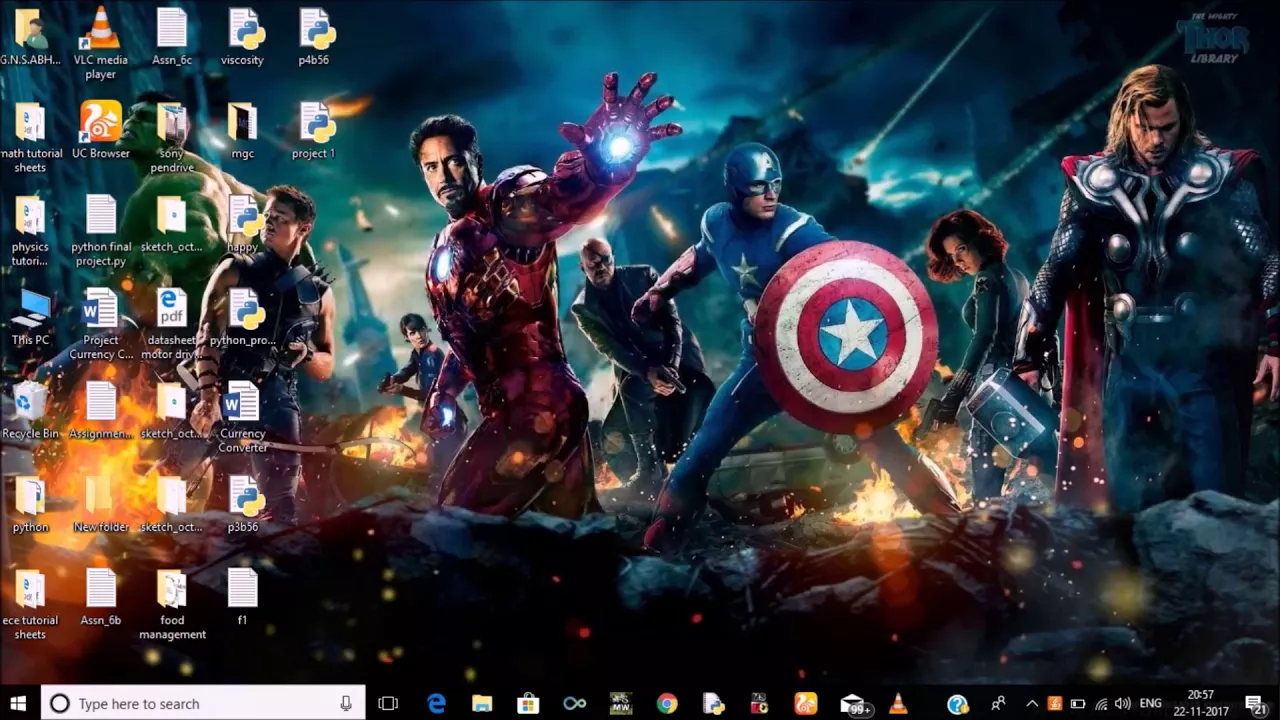This screenshot has height=720, width=1280.
Task: Open the Windows Start menu
Action: point(18,703)
